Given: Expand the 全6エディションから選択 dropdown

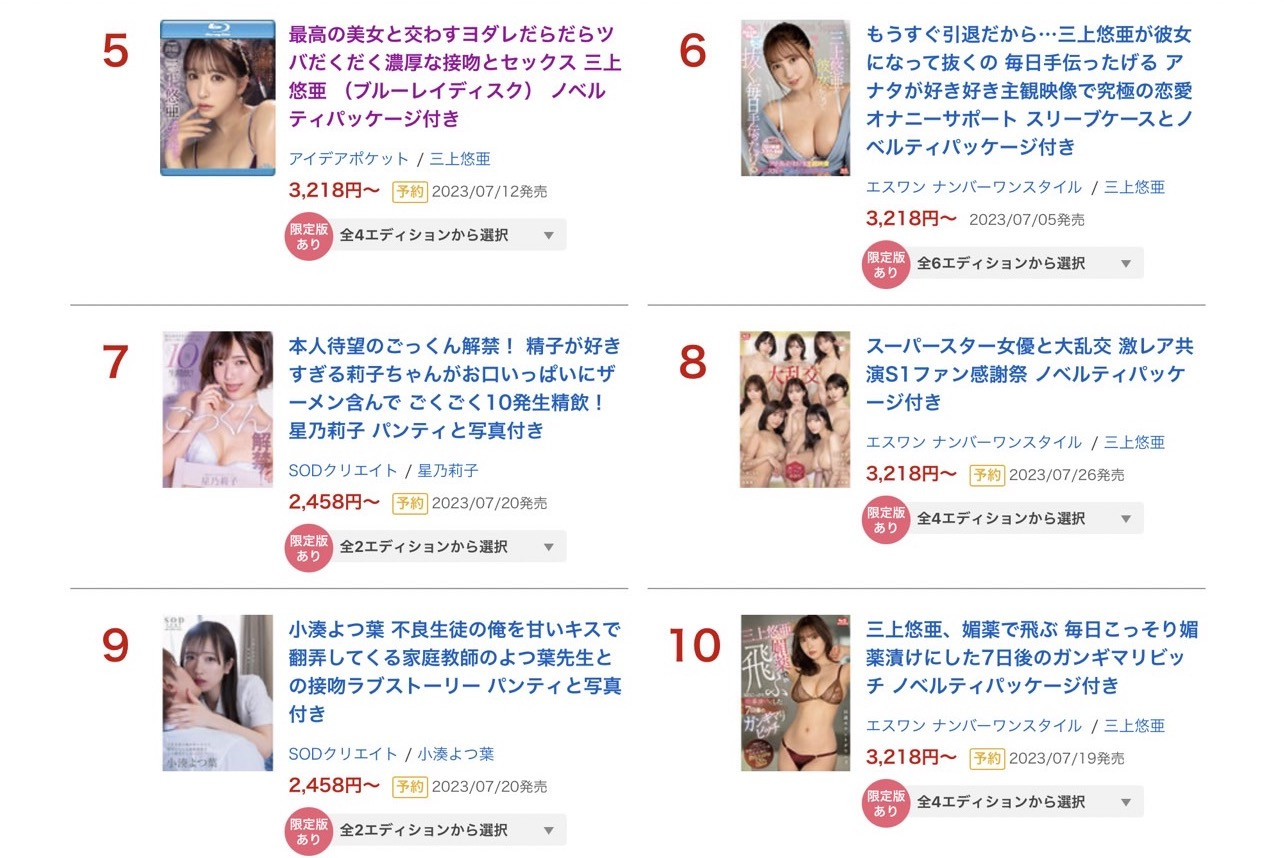Looking at the screenshot, I should (1025, 263).
